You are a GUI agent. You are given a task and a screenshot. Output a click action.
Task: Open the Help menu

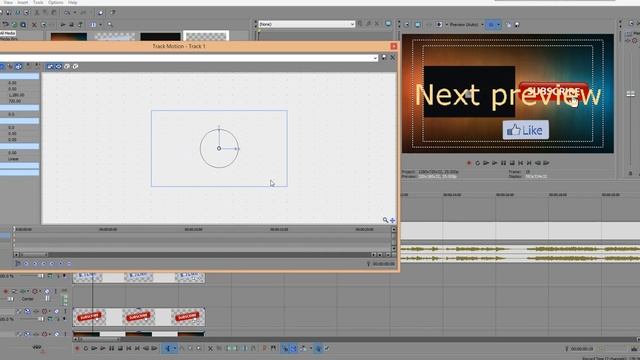point(73,2)
